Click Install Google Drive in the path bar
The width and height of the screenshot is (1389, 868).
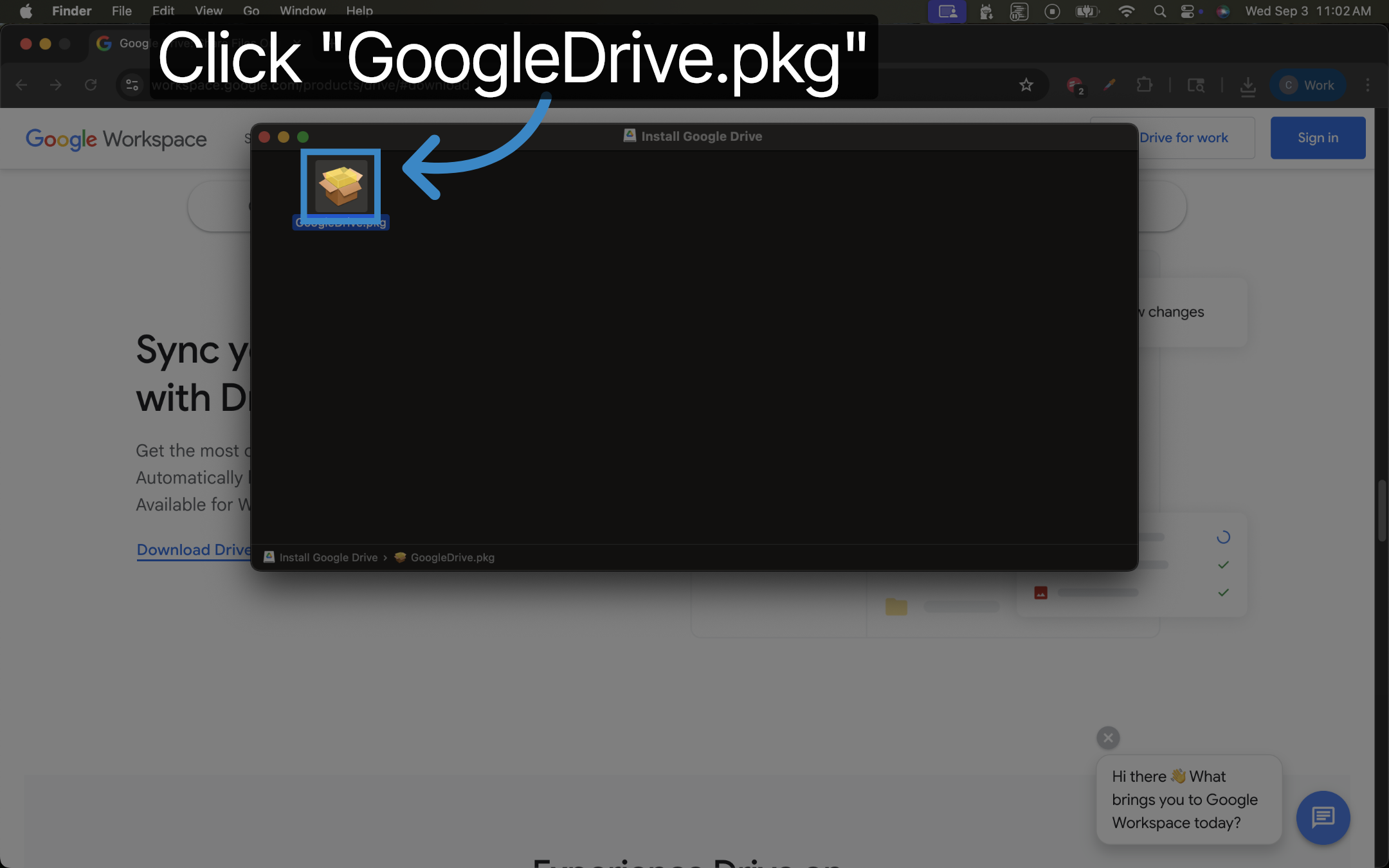pyautogui.click(x=321, y=557)
